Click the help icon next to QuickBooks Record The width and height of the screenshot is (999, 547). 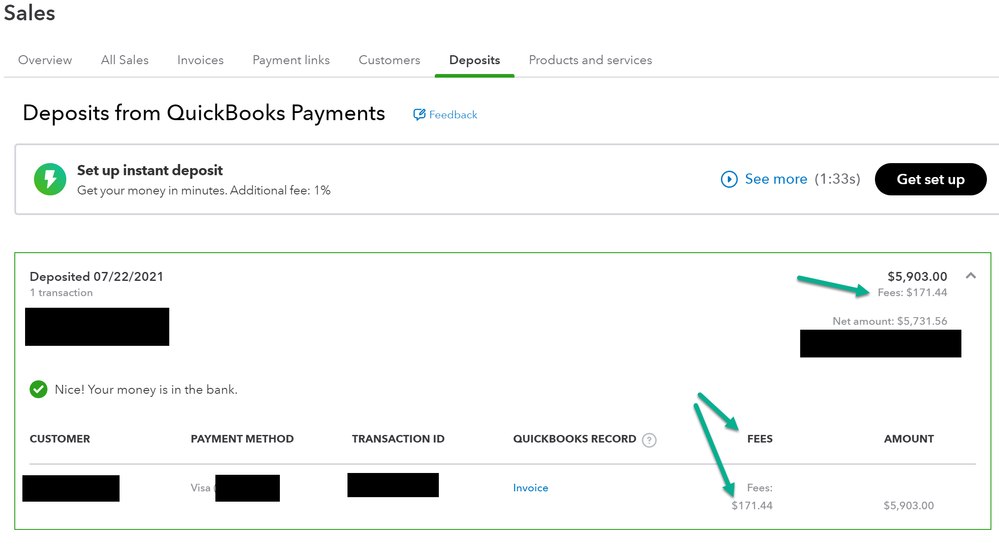[650, 439]
